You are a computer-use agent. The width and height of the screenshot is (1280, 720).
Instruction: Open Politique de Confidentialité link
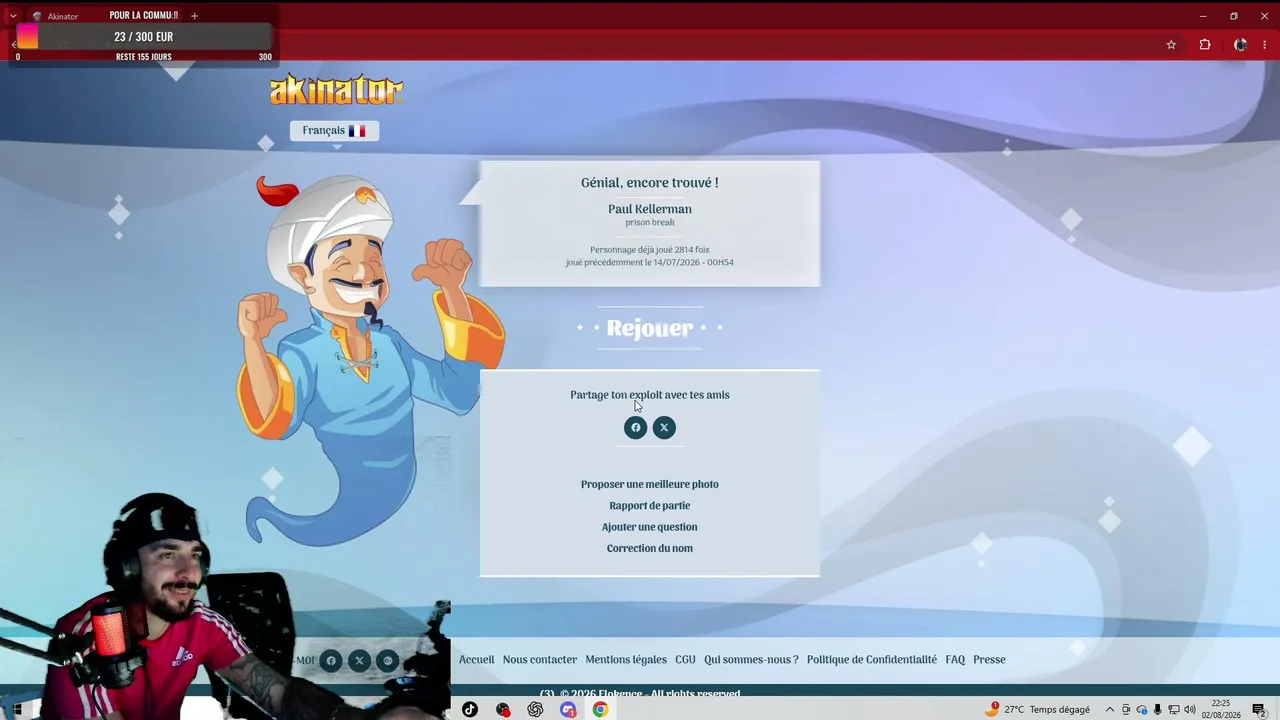(x=872, y=660)
